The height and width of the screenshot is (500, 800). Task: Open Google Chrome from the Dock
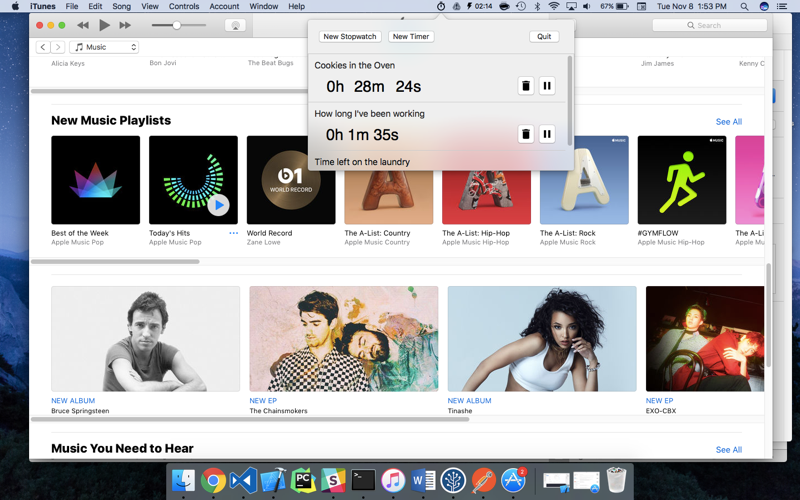pos(213,480)
